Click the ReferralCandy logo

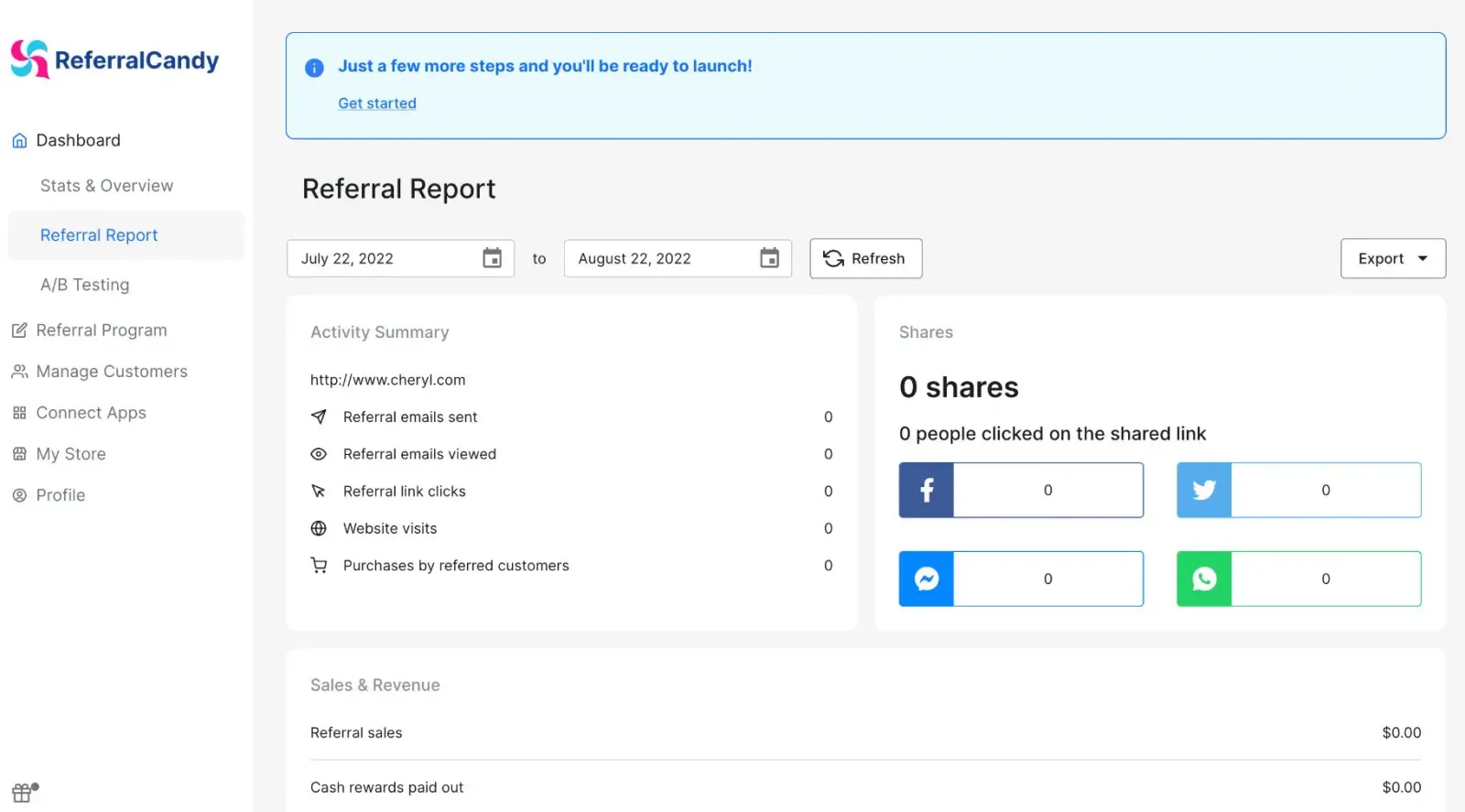coord(114,60)
